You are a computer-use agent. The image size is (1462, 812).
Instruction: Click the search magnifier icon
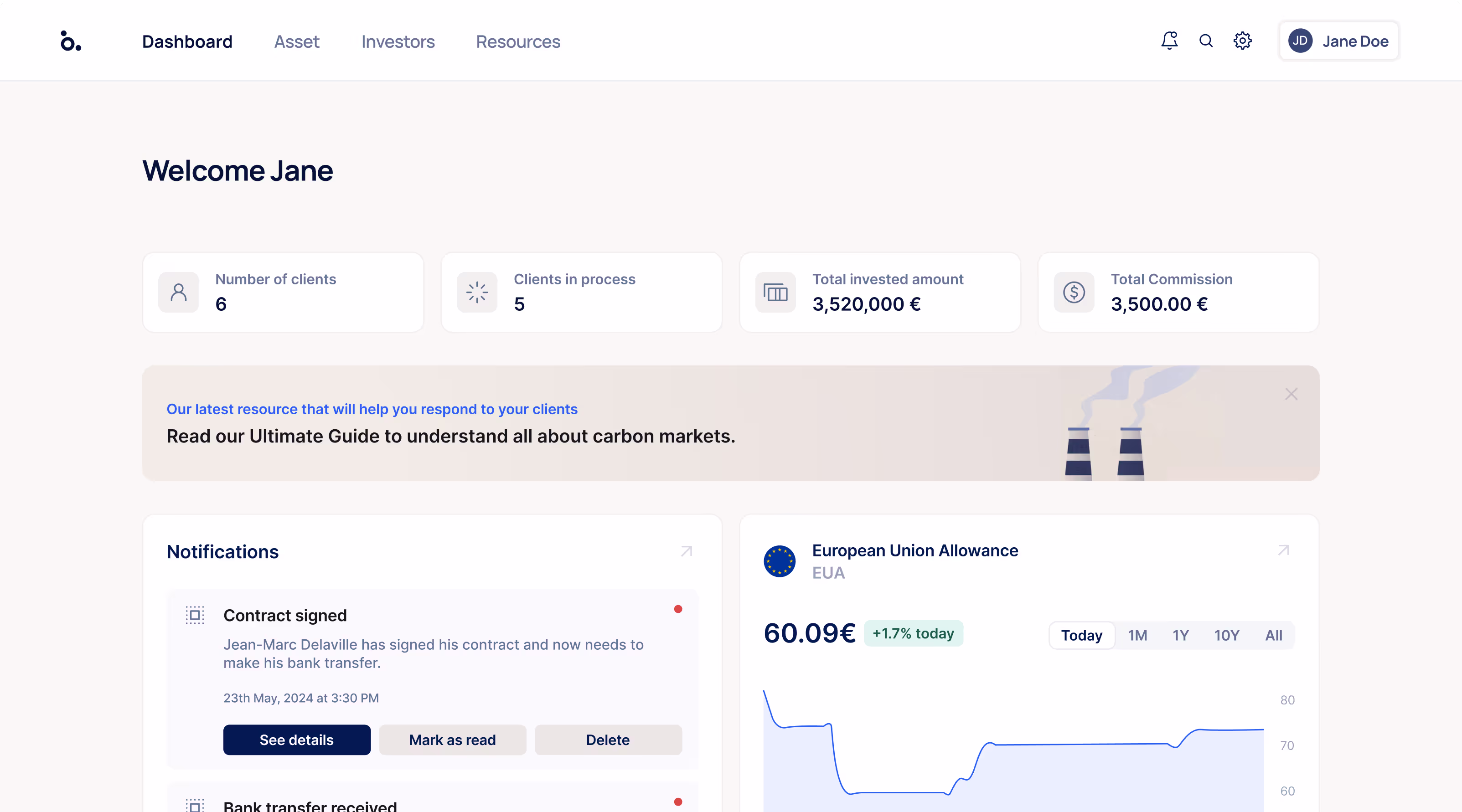click(1206, 41)
